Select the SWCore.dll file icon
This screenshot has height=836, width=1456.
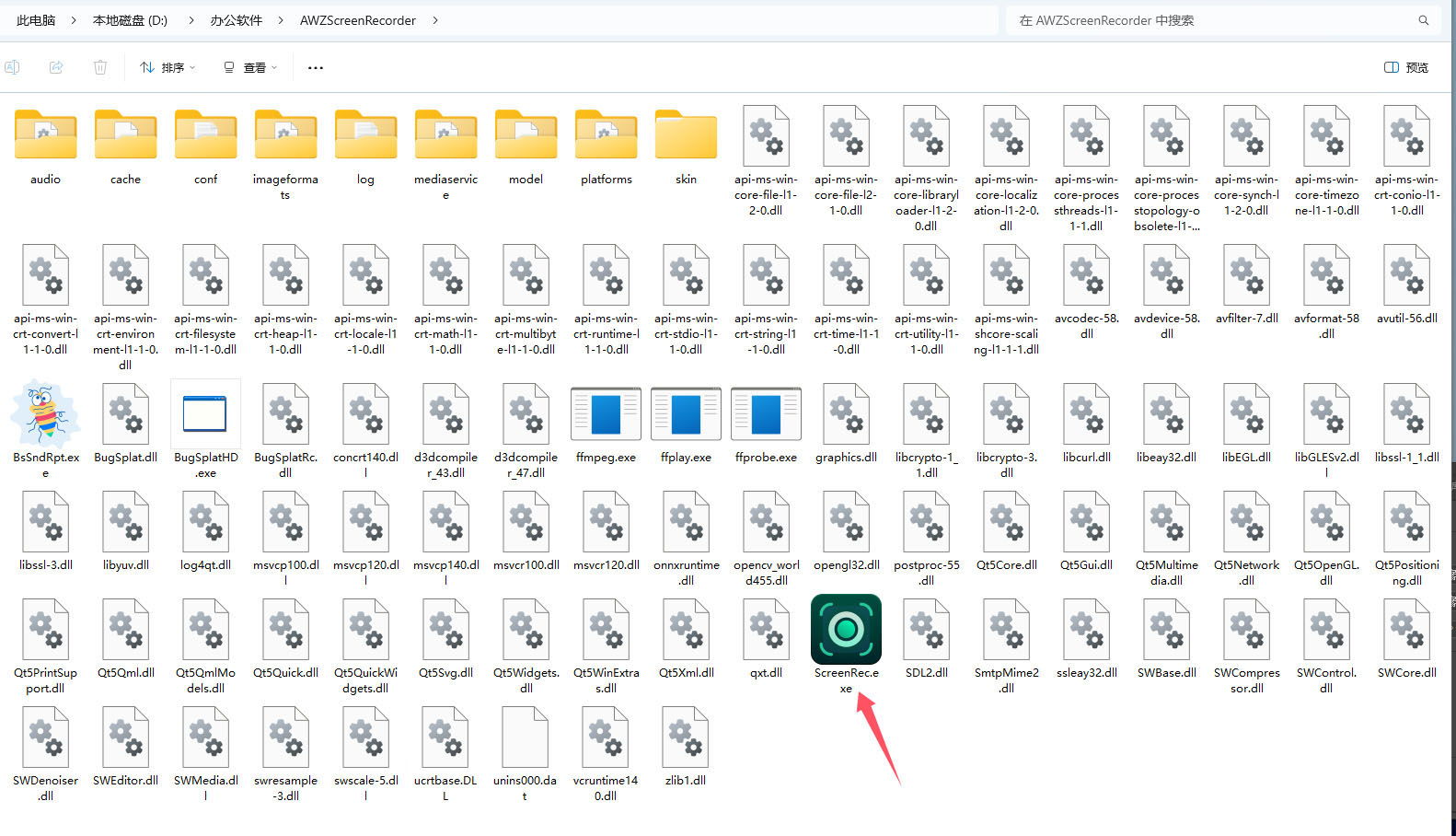pyautogui.click(x=1406, y=629)
